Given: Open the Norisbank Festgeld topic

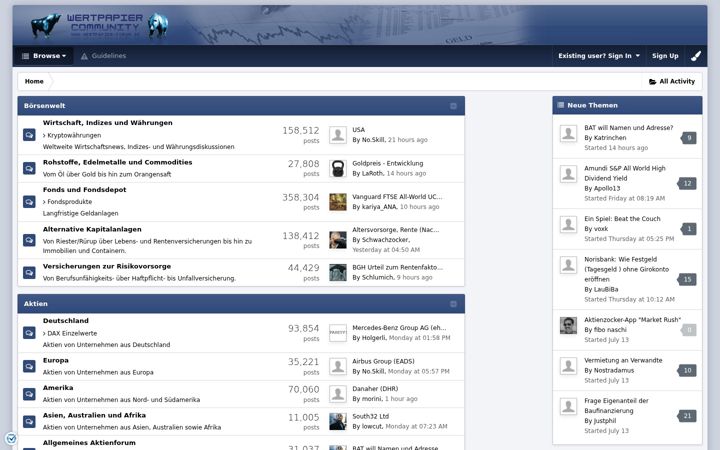Looking at the screenshot, I should tap(626, 269).
